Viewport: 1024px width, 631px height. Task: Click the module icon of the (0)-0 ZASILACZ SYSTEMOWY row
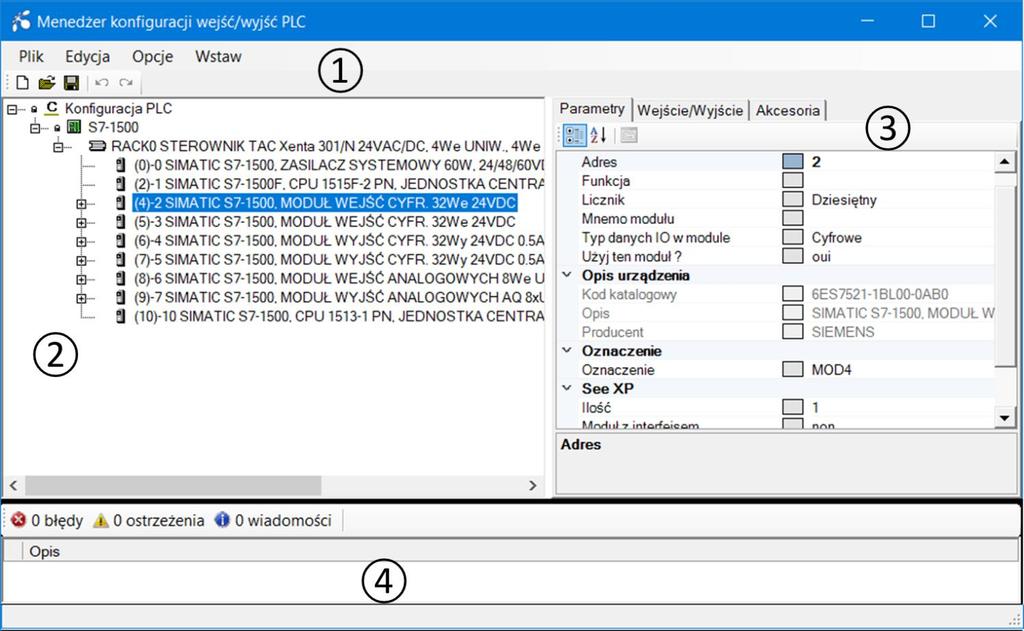pyautogui.click(x=120, y=165)
